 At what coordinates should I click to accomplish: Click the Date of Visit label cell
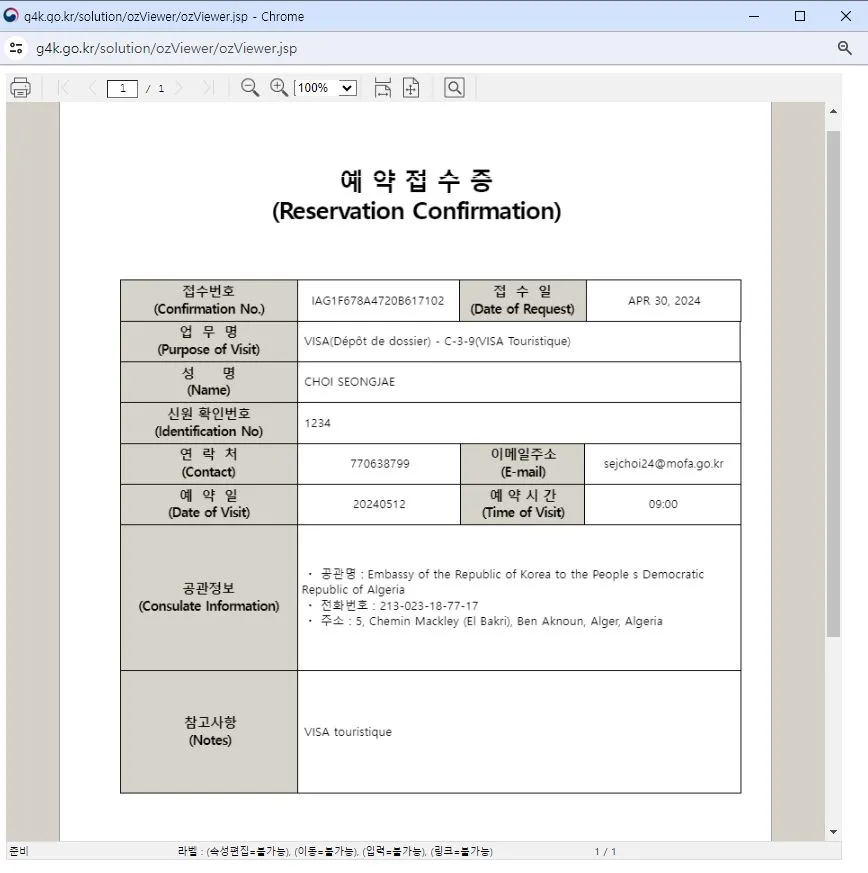tap(209, 504)
